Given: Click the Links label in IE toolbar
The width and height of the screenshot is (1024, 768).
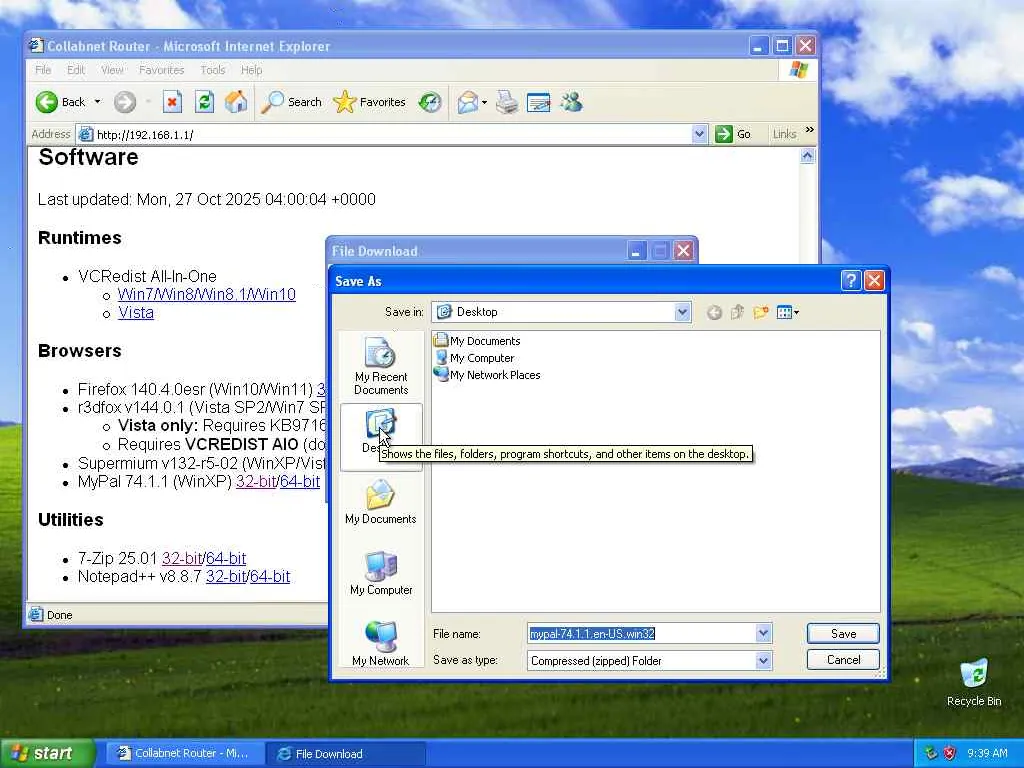Looking at the screenshot, I should [x=784, y=134].
